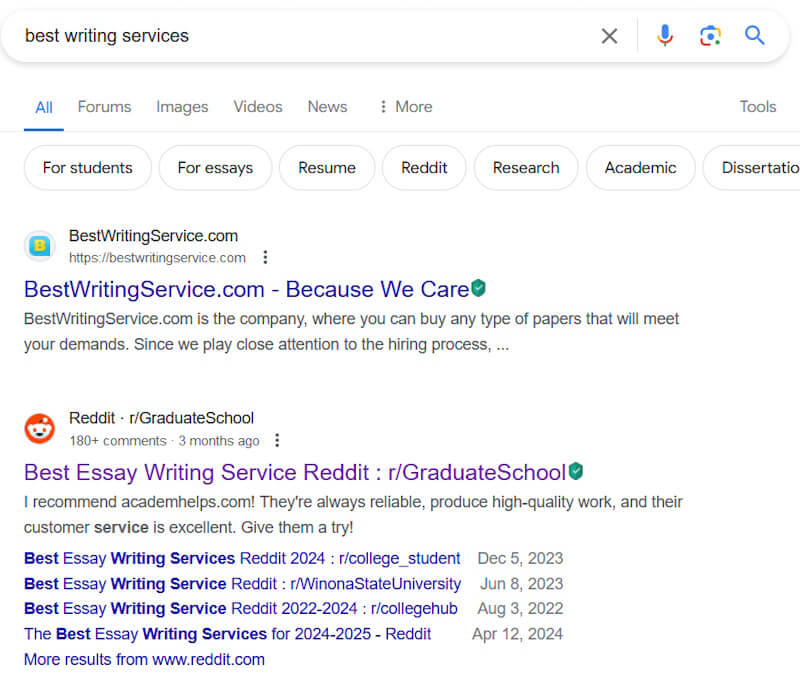This screenshot has height=686, width=800.
Task: Open BestWritingService.com - Because We Care result
Action: (246, 289)
